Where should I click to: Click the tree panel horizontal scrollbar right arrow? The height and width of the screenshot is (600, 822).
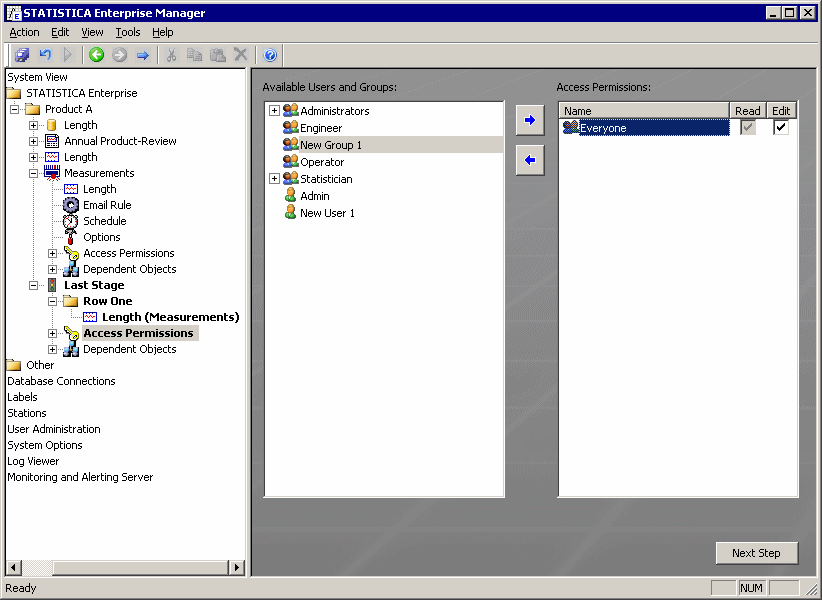(x=237, y=568)
